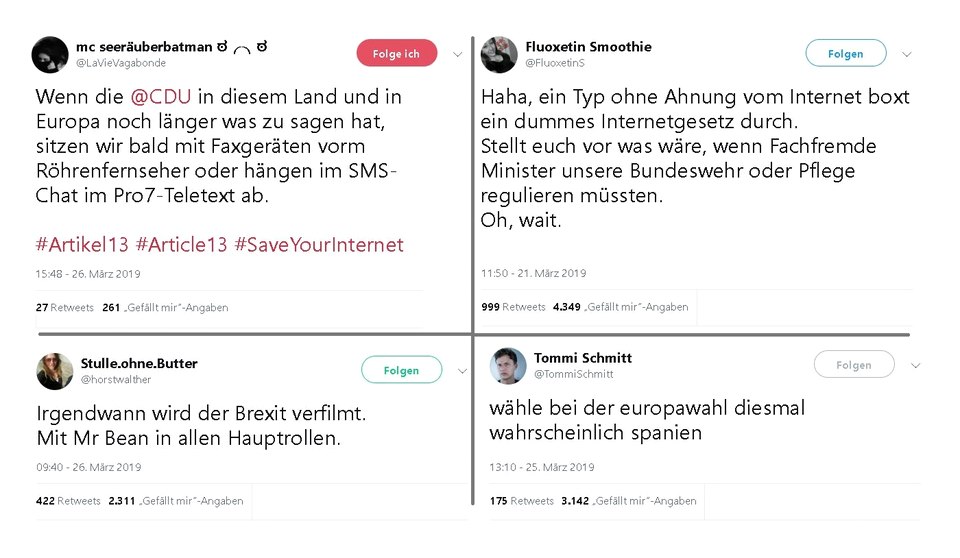Screen dimensions: 960x558
Task: Open Stulle.ohne.Butter's profile avatar
Action: pos(54,371)
